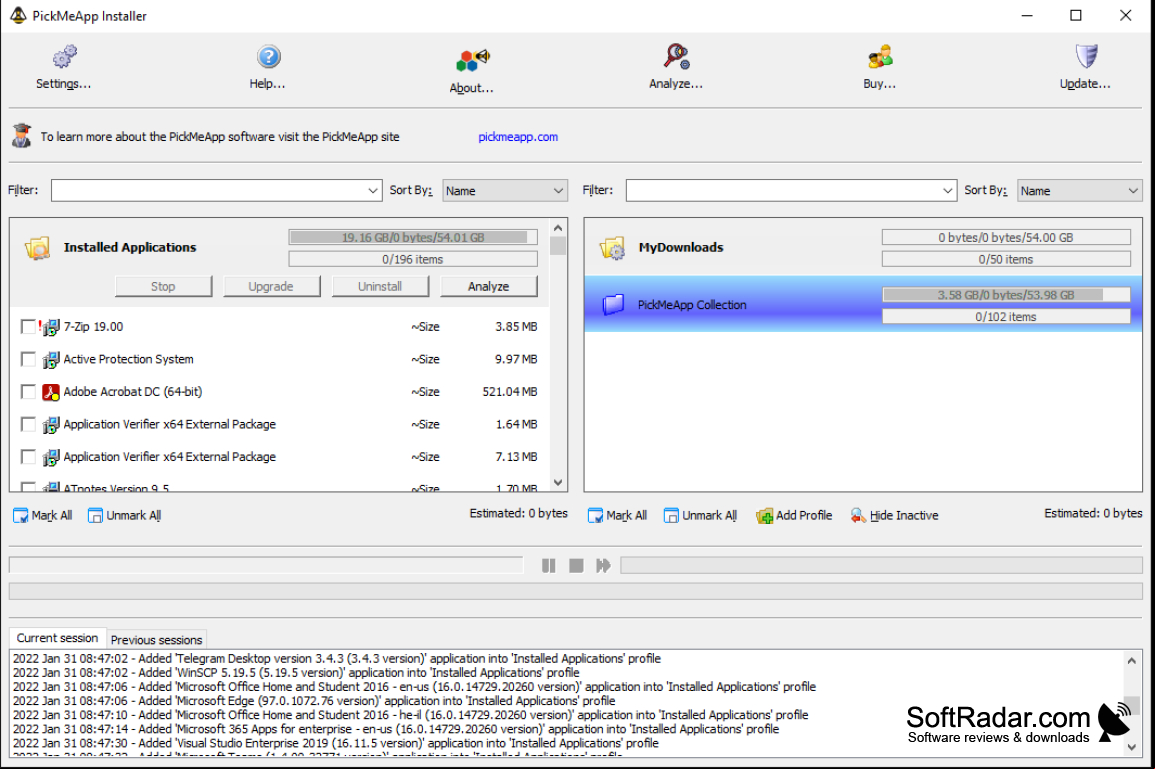
Task: Select the PickMeApp Collection row
Action: click(863, 304)
